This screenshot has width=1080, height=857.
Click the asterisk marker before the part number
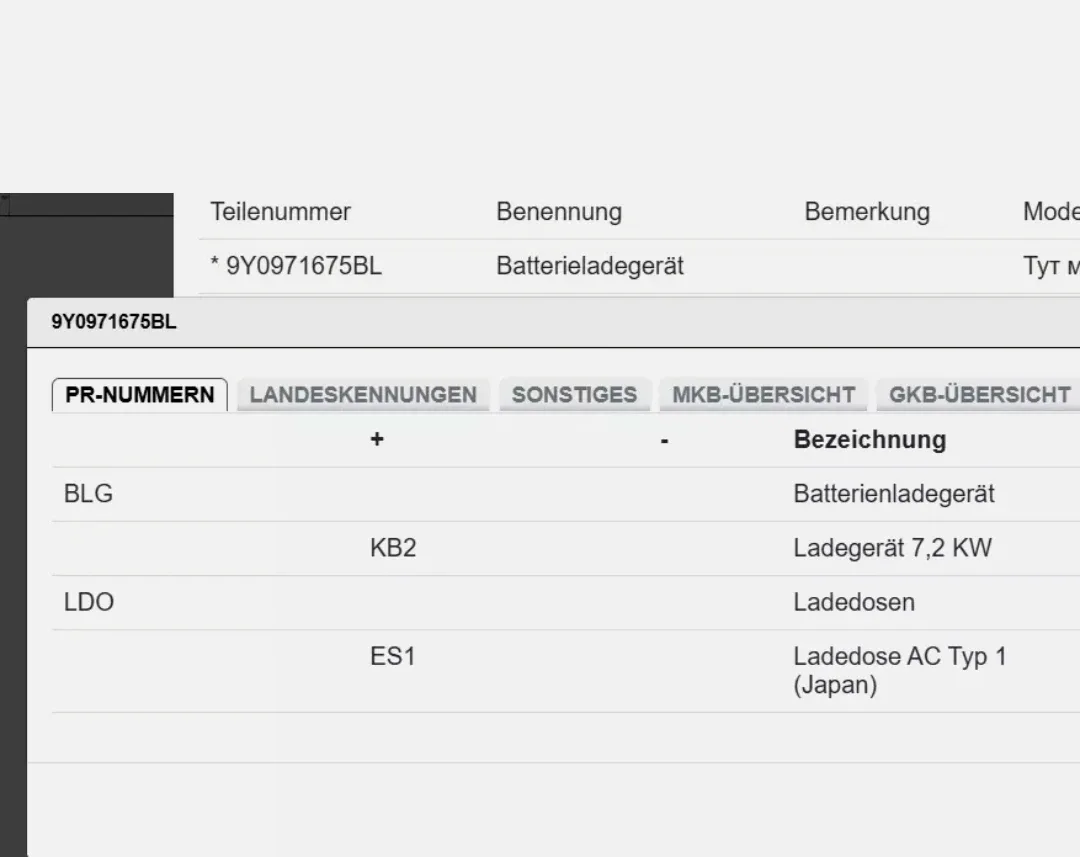point(213,266)
